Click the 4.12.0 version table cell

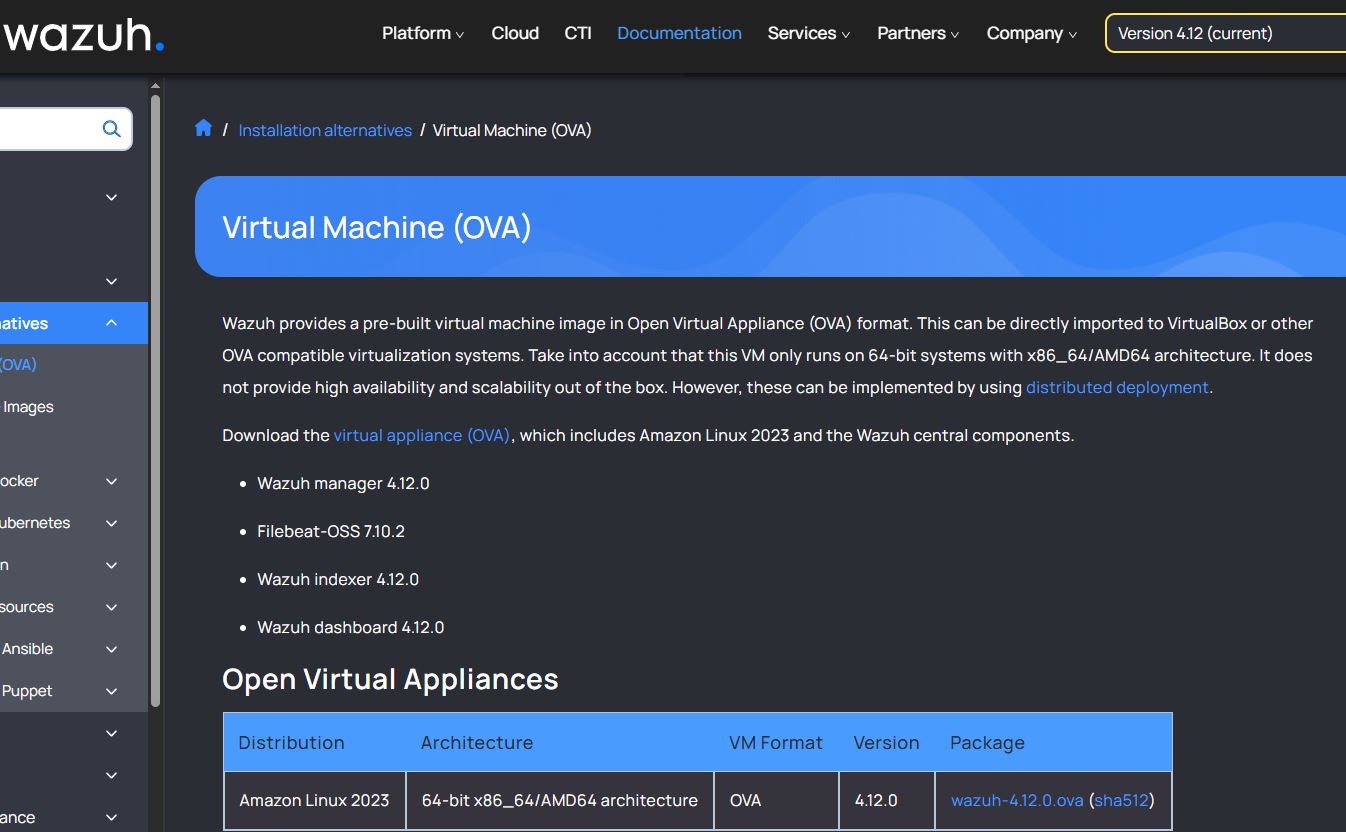pos(887,800)
